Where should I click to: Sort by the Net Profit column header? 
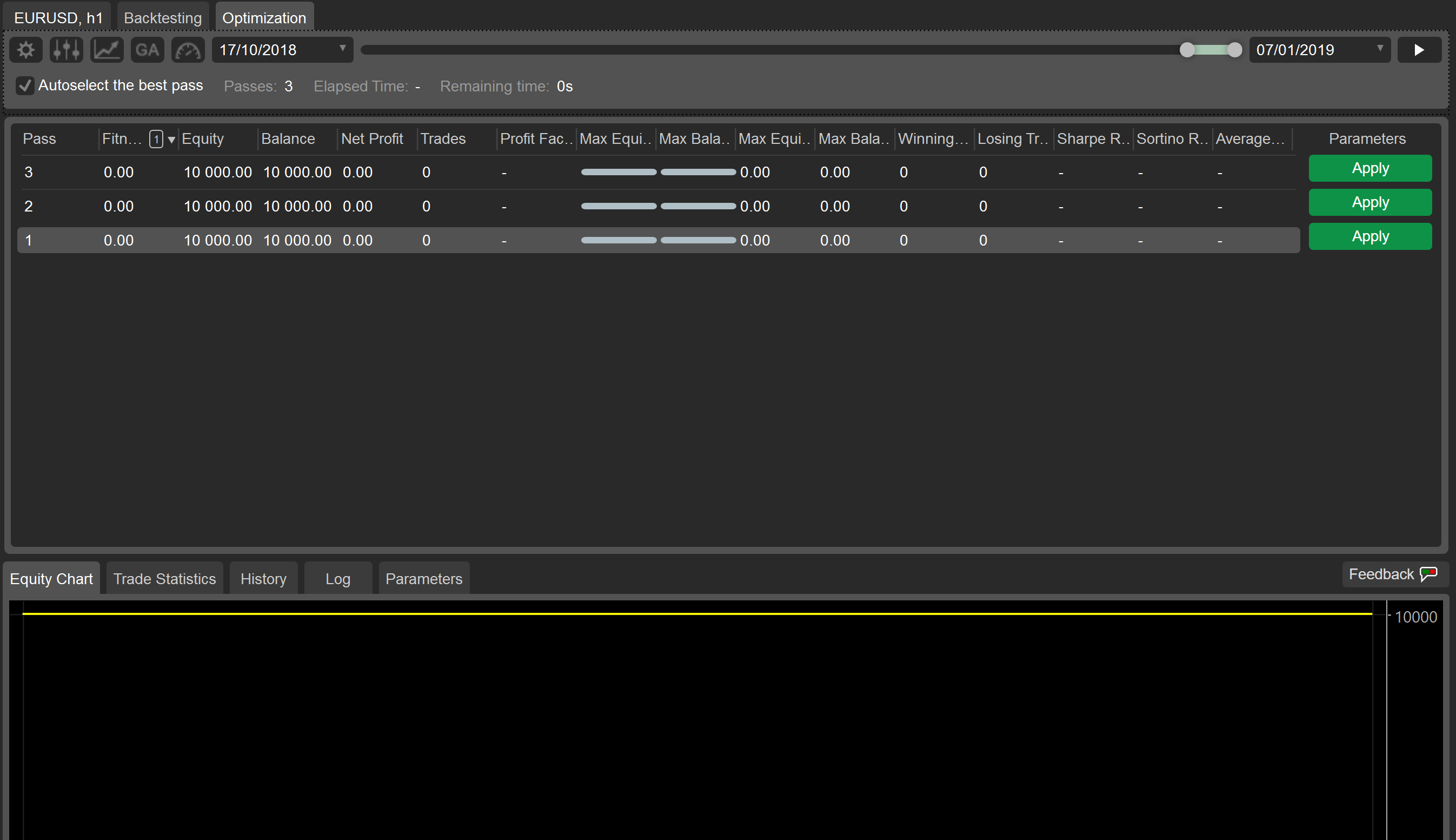click(x=372, y=139)
